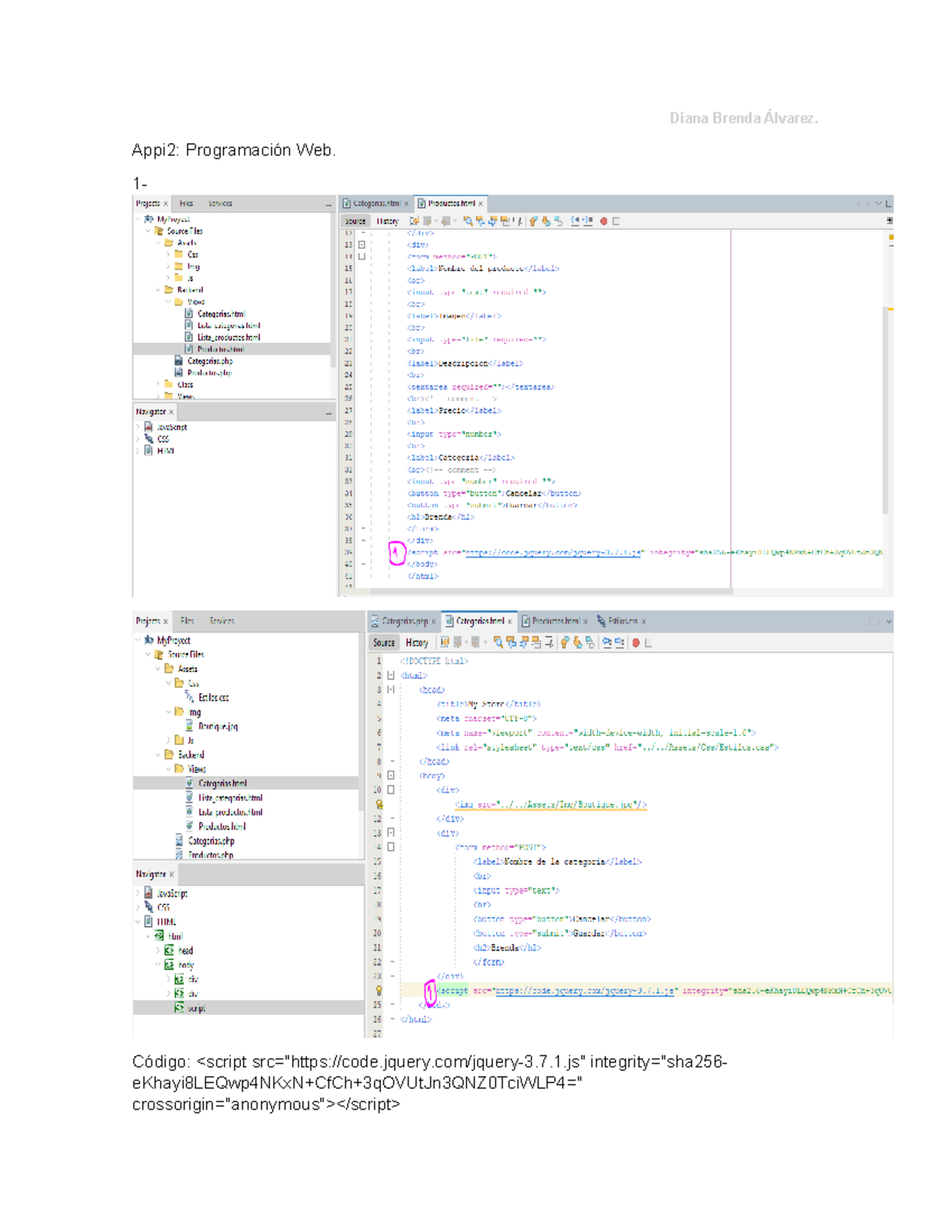Click the heading 'Appi2: Programación Web.'
This screenshot has height=1232, width=952.
point(234,151)
